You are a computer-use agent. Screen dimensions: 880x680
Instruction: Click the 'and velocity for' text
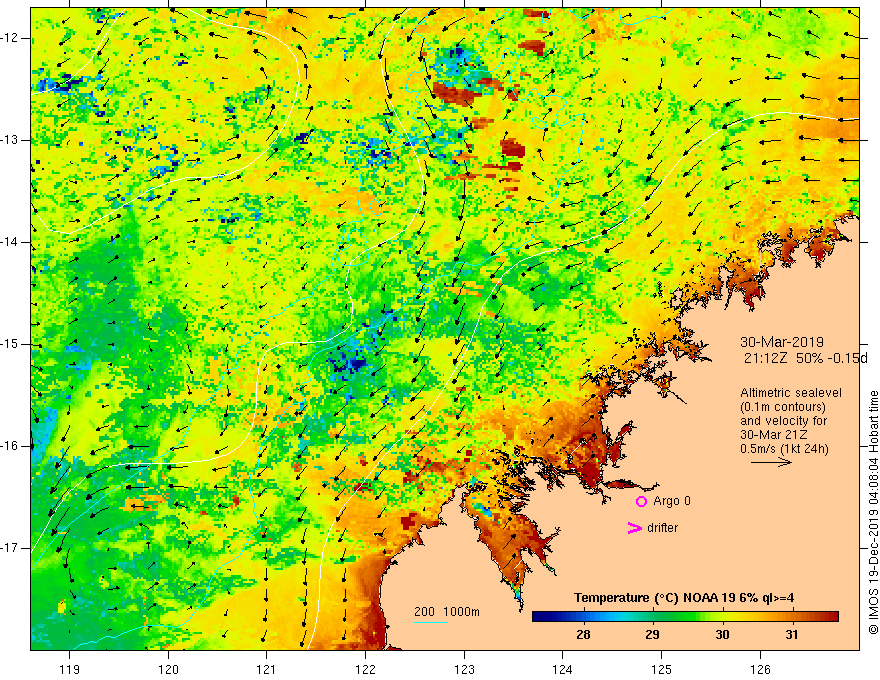click(783, 421)
